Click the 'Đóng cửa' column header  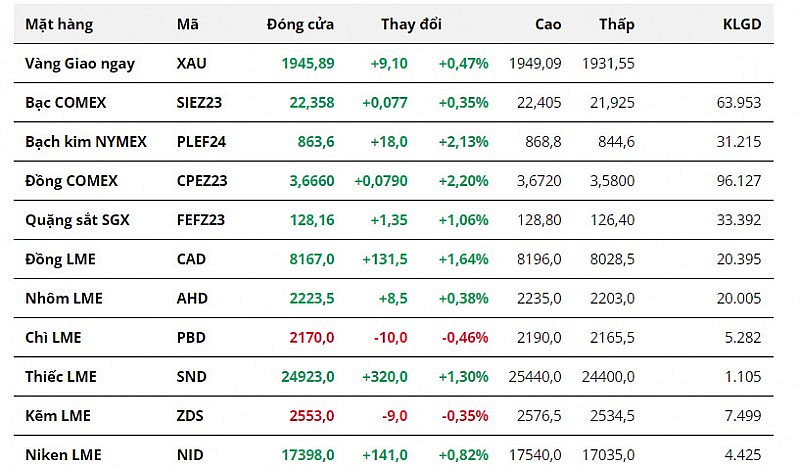tap(300, 24)
